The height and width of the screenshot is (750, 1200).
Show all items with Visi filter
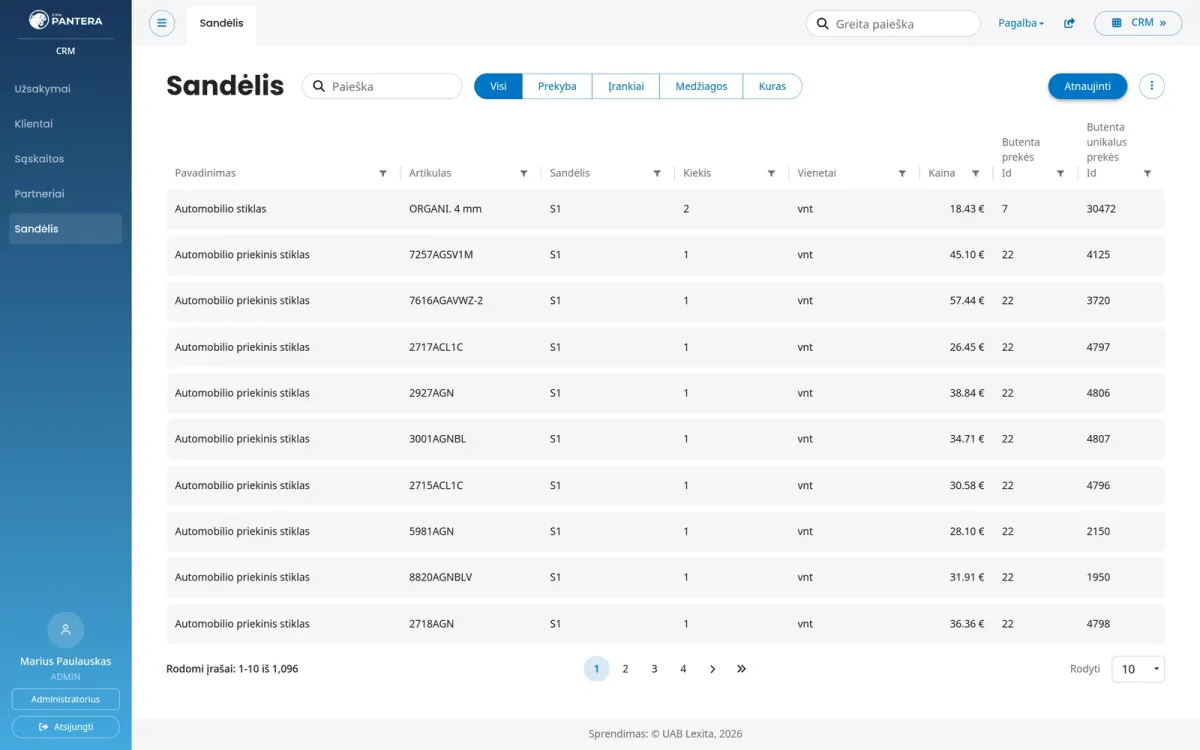tap(498, 86)
